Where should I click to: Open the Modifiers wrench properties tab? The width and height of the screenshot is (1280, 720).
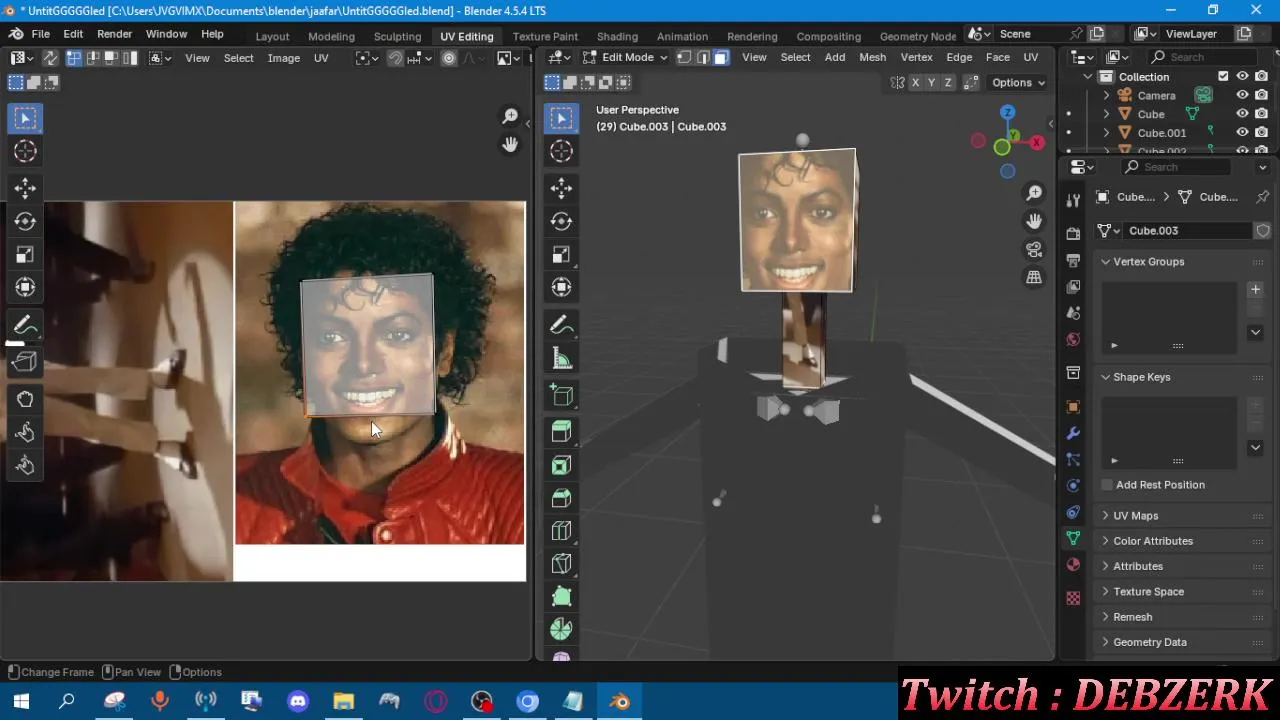click(1073, 433)
